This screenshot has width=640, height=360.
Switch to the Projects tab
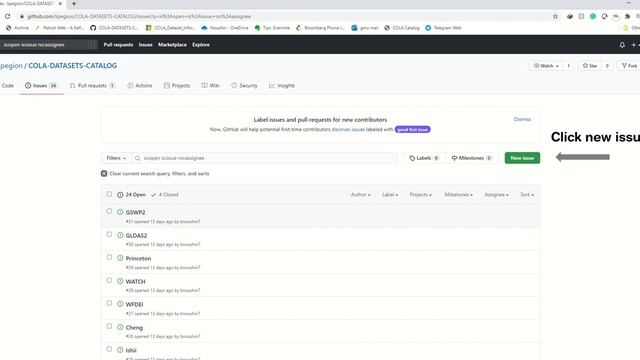point(177,86)
